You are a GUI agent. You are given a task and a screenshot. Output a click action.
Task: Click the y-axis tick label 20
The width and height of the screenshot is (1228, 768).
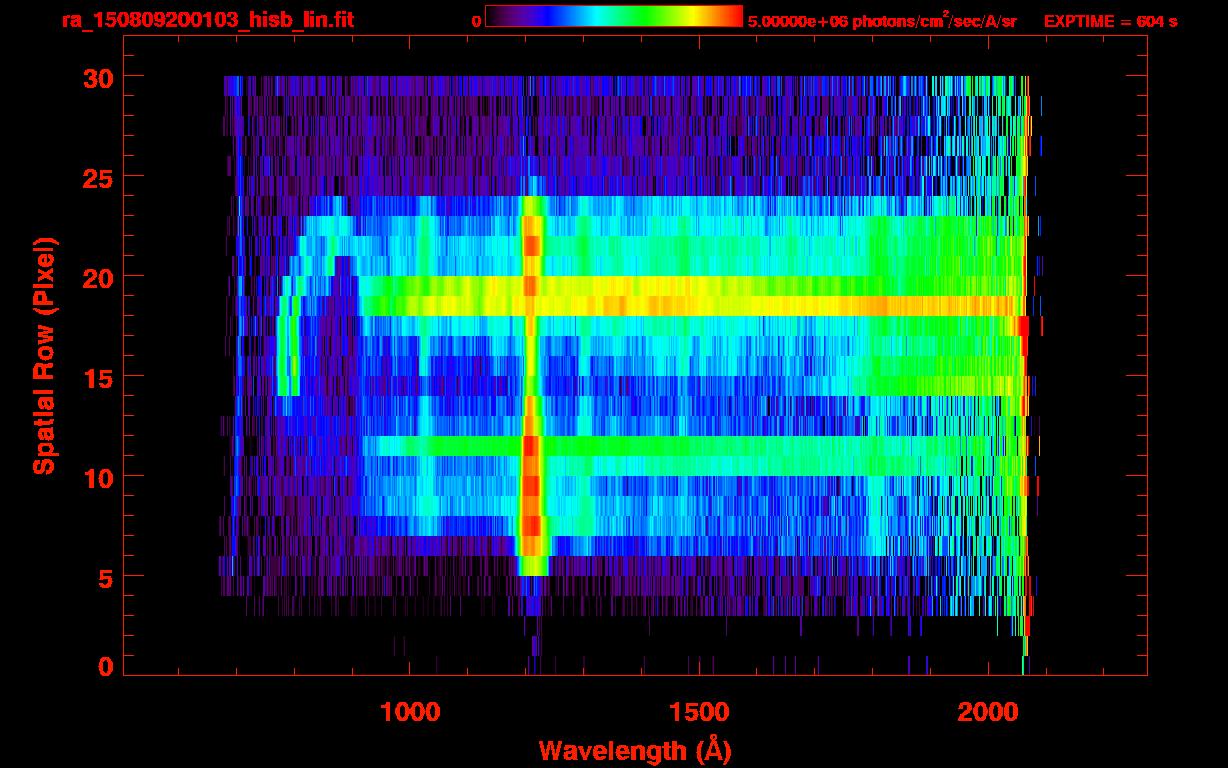tap(96, 277)
